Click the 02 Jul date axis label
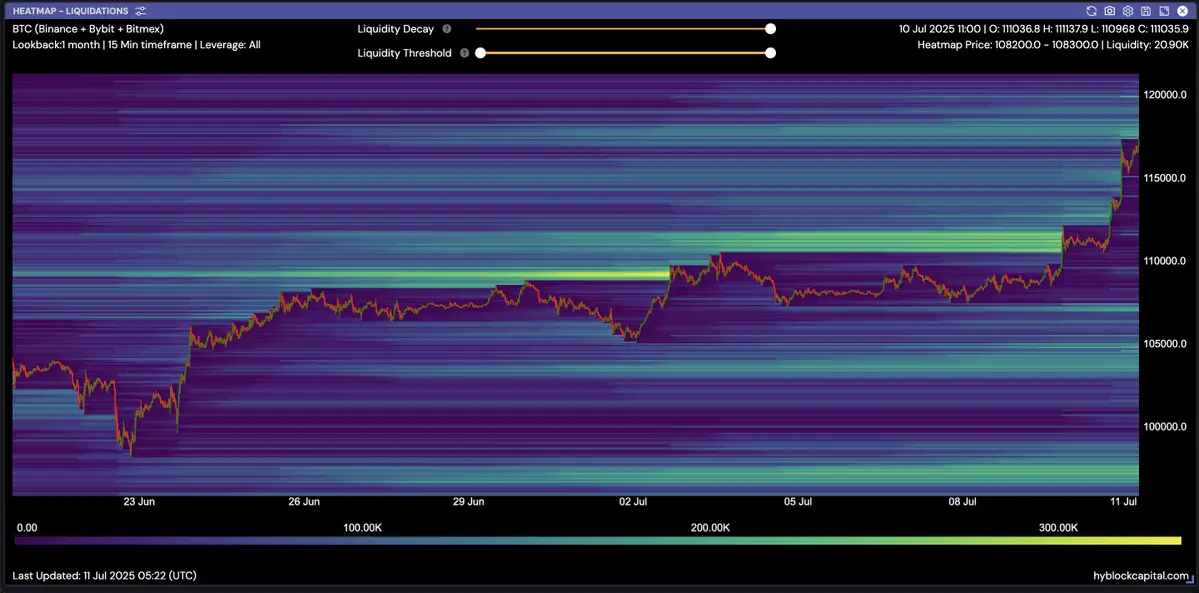This screenshot has width=1199, height=593. [x=633, y=502]
